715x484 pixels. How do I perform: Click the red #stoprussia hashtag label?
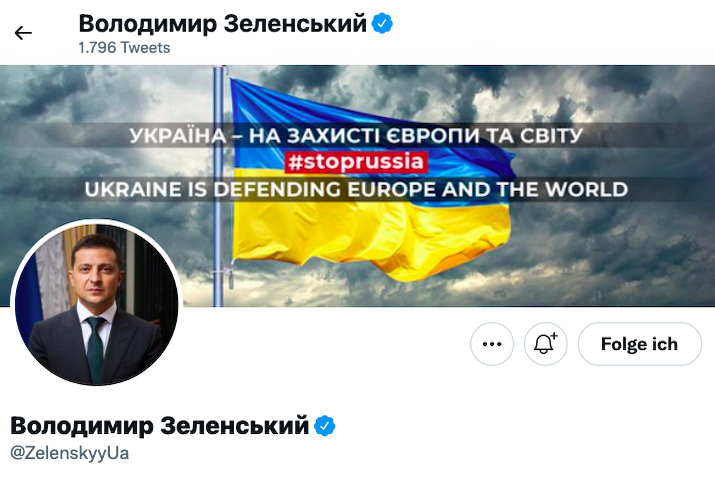(x=356, y=162)
